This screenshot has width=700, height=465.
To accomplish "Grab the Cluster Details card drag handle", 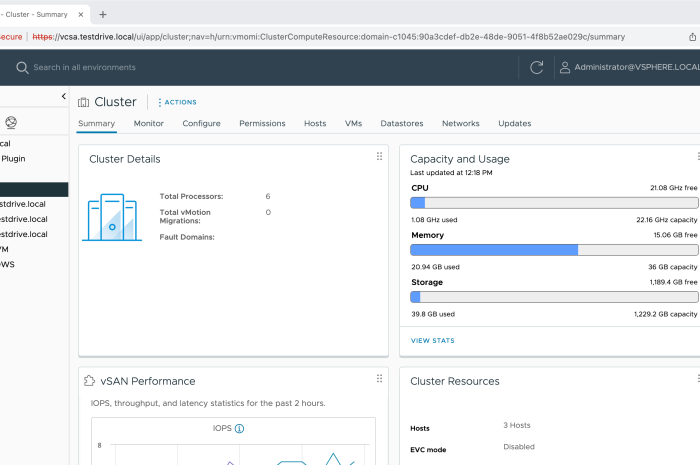I will pos(379,157).
